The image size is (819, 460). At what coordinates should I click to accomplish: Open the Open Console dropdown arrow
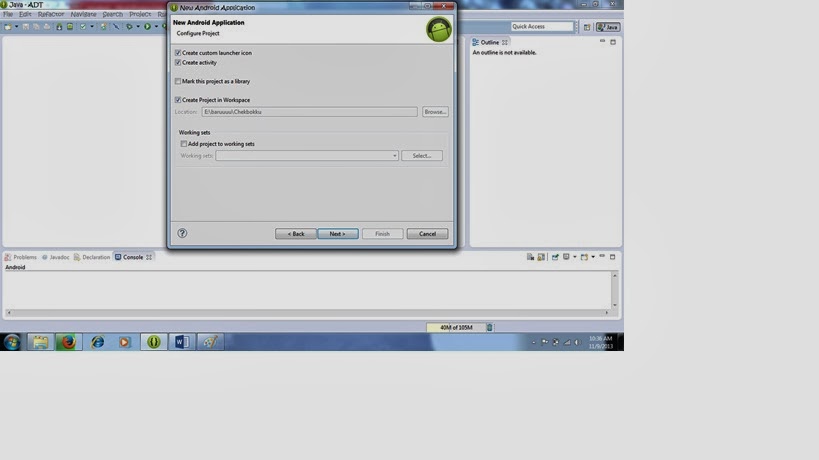click(593, 257)
